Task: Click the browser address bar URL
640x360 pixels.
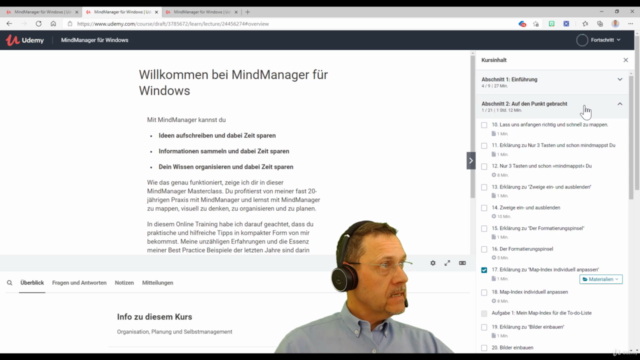Action: (173, 24)
